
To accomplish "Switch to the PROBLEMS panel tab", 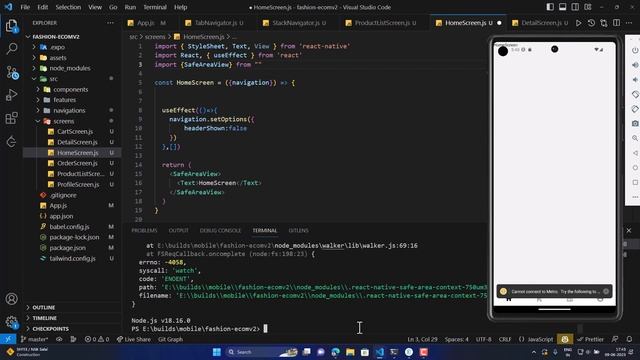I will click(x=144, y=231).
